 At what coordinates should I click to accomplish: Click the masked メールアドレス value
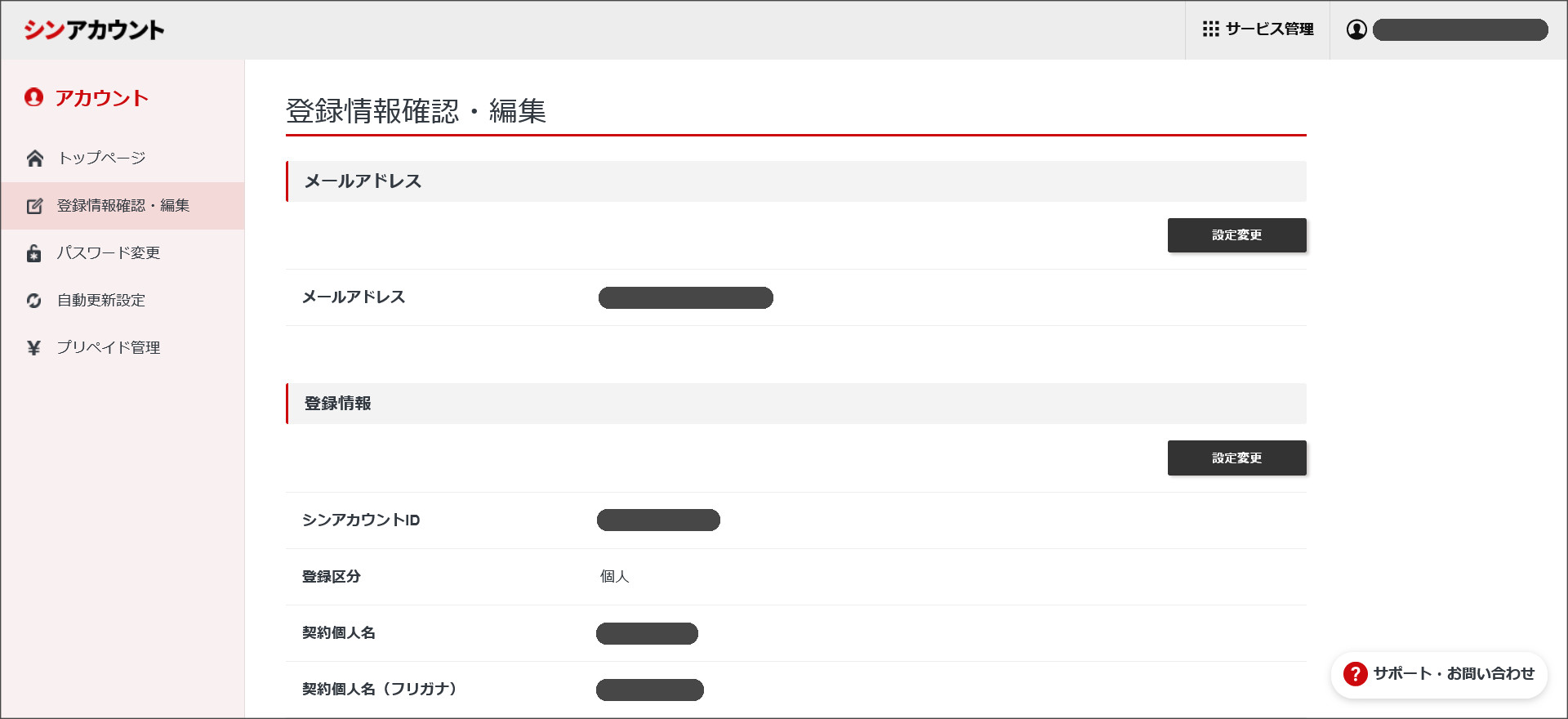(x=685, y=297)
